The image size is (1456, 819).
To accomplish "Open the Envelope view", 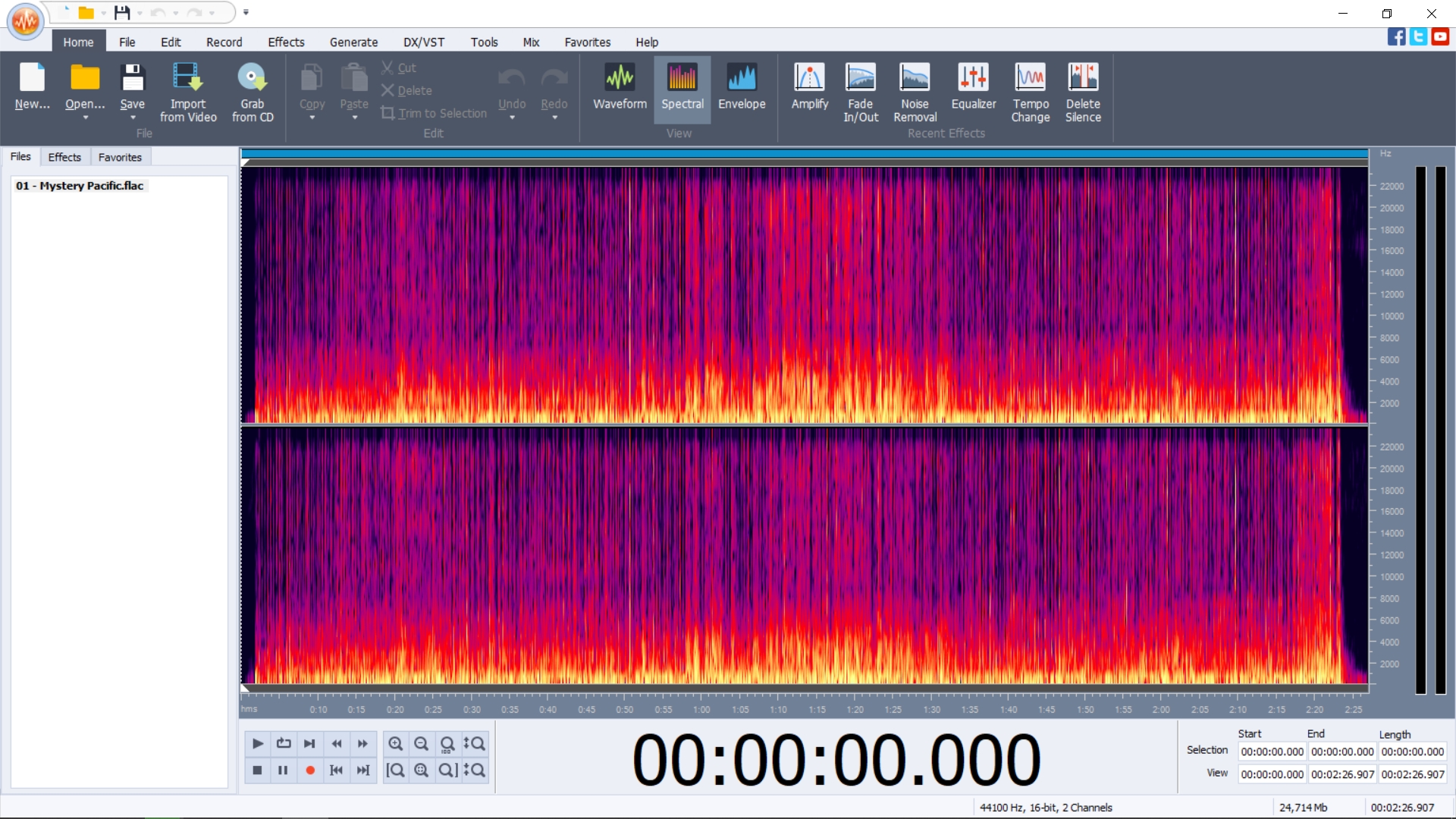I will [742, 87].
